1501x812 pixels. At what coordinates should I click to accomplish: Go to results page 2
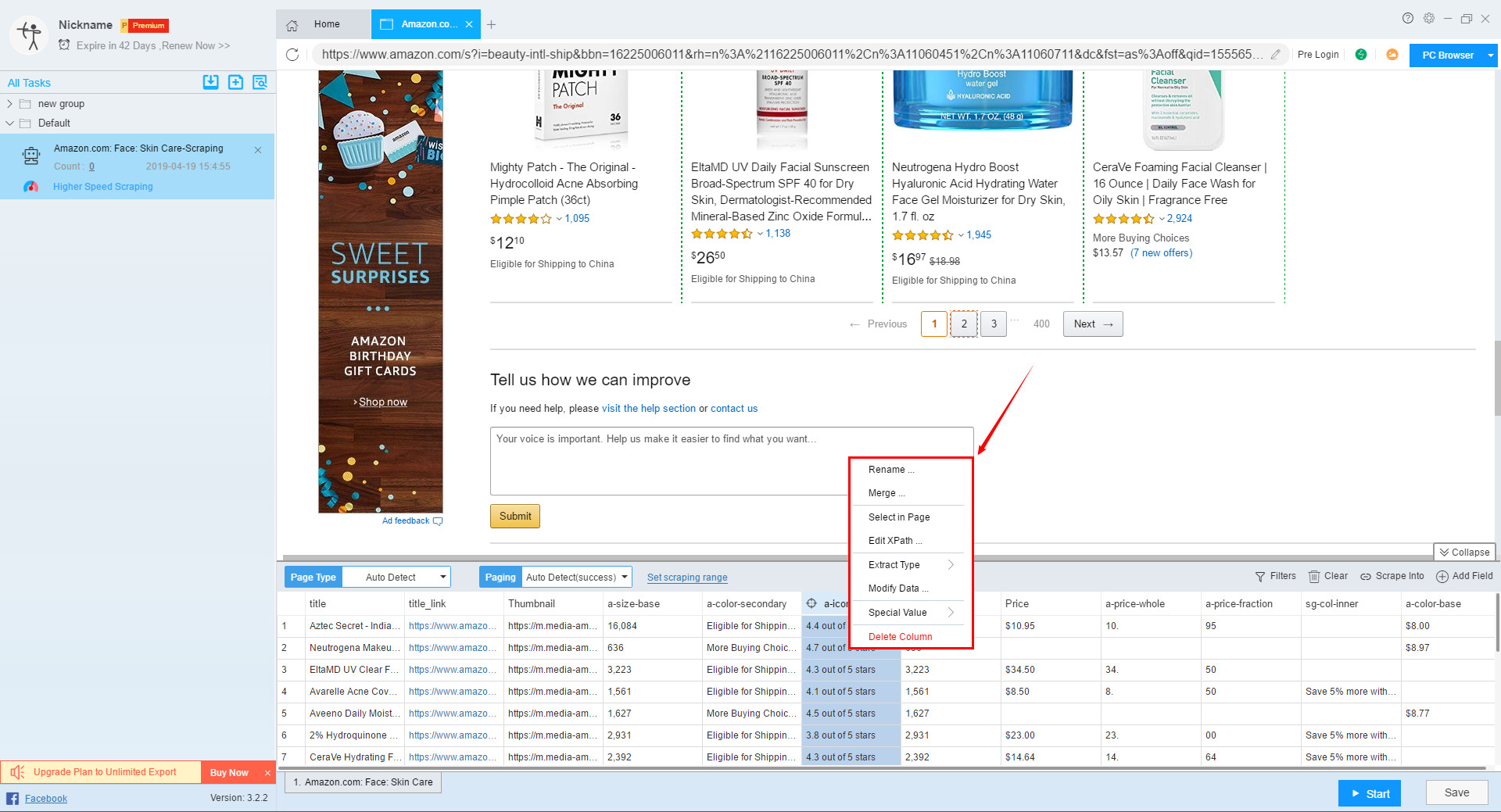coord(964,324)
